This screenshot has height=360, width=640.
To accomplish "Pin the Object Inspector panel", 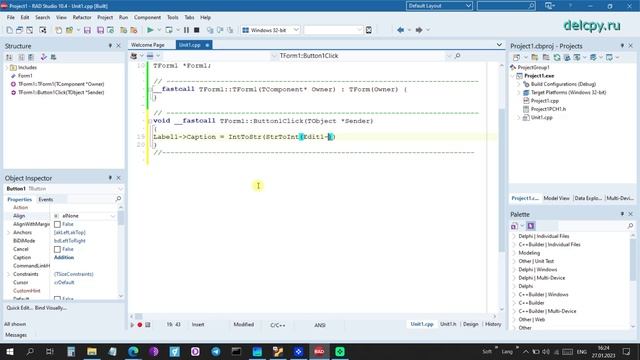I will point(110,178).
